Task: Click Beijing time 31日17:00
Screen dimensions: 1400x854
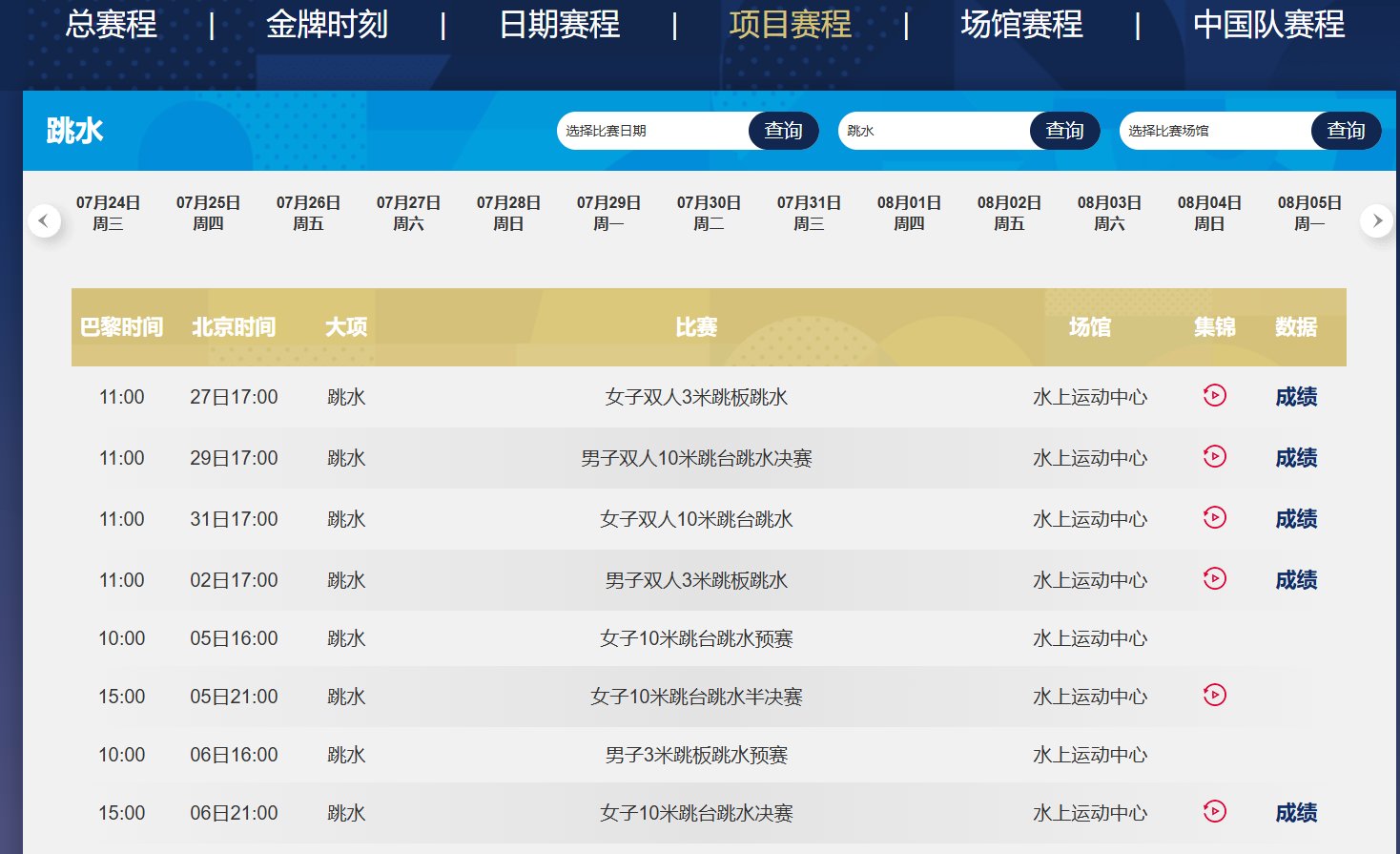Action: tap(234, 519)
